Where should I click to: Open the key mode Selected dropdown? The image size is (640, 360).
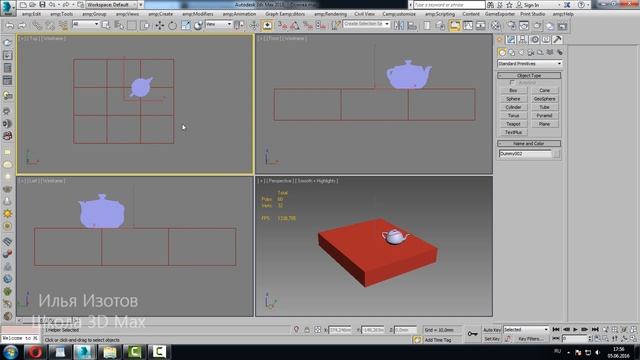click(526, 329)
